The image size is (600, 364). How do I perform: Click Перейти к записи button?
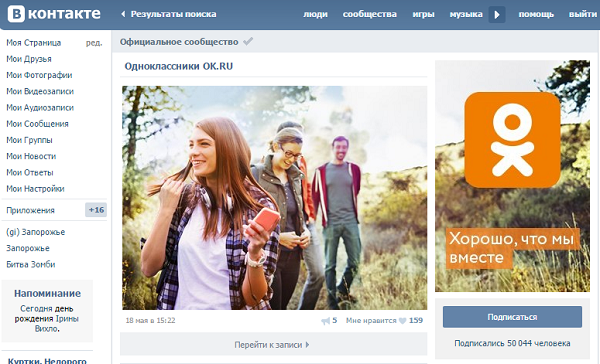[273, 344]
